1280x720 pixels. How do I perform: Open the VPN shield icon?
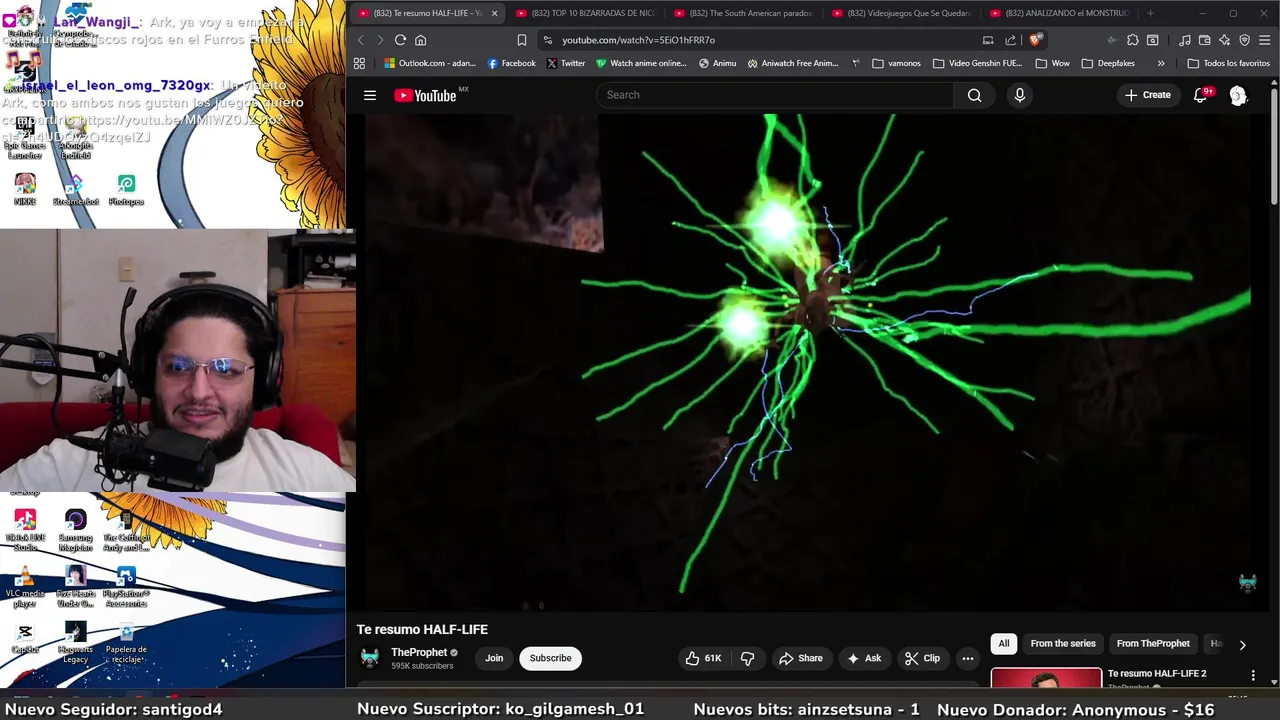[x=1245, y=40]
